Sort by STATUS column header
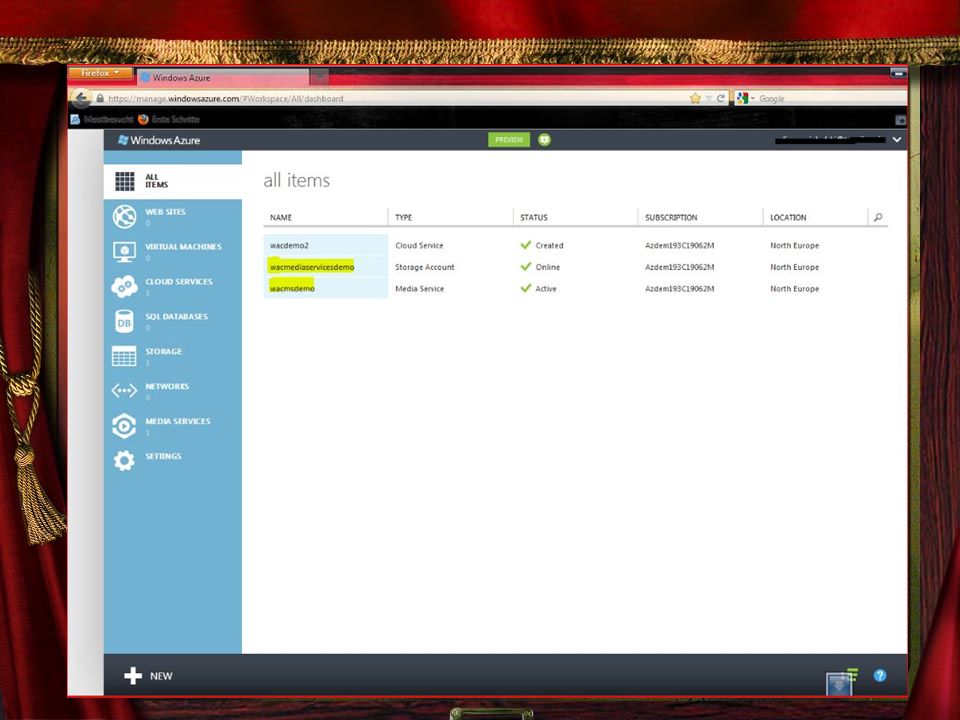This screenshot has height=720, width=960. click(x=534, y=217)
